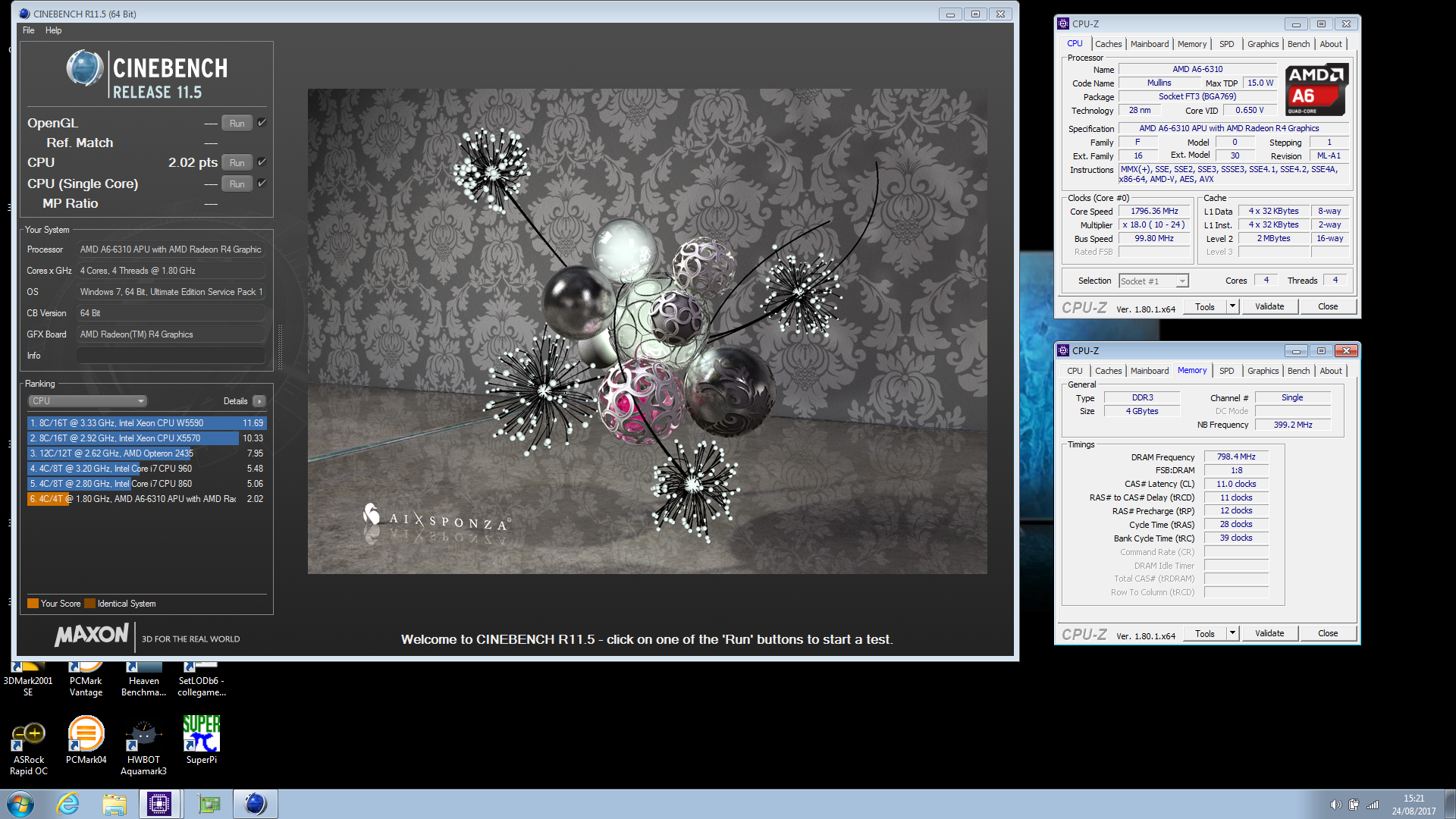Click the green chip taskbar icon
This screenshot has width=1456, height=819.
point(209,804)
